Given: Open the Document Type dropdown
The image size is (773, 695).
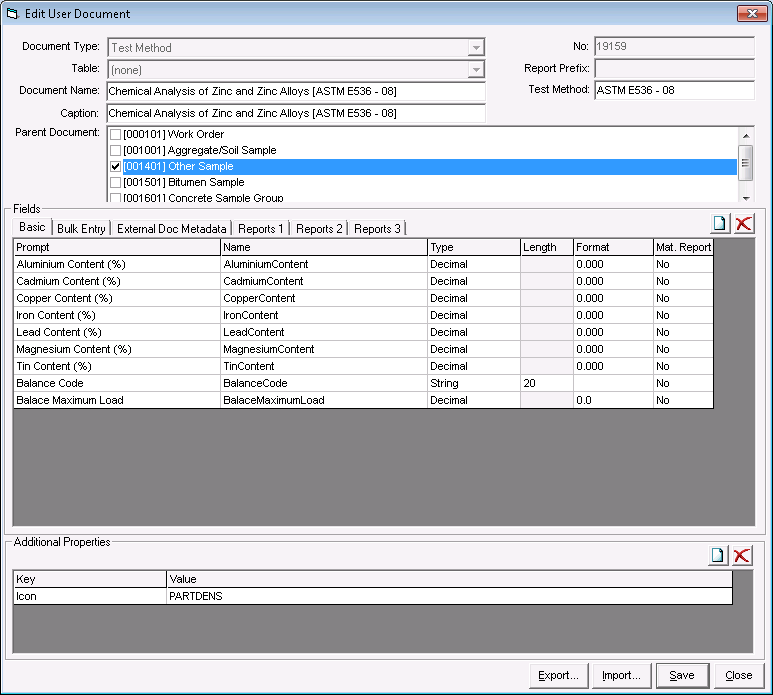Looking at the screenshot, I should pos(476,48).
